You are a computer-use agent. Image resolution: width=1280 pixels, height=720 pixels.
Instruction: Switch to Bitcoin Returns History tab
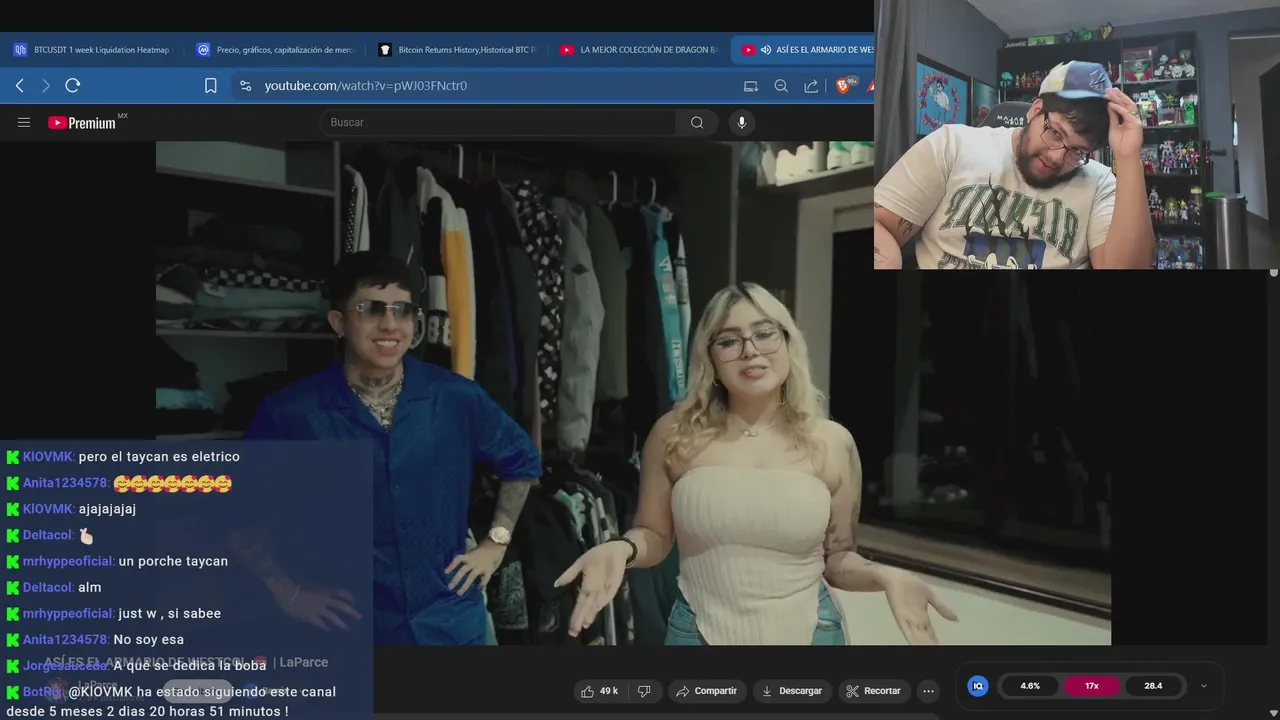[x=457, y=50]
